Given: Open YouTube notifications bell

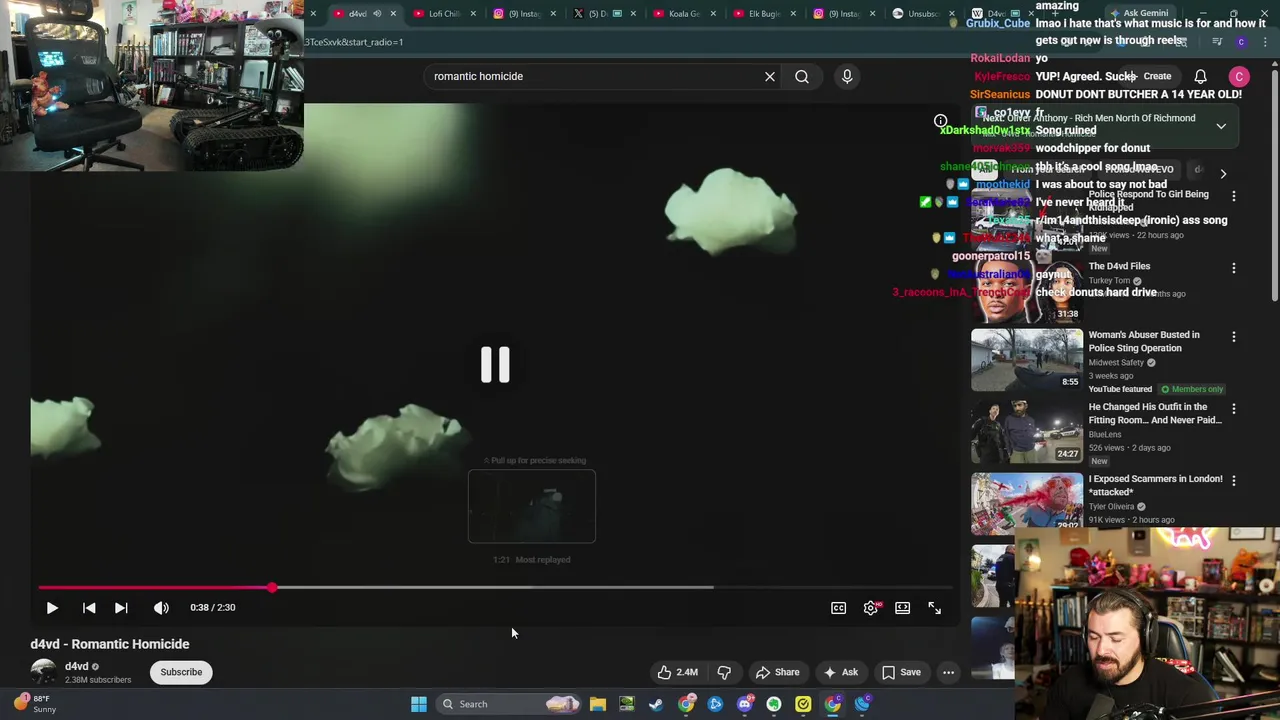Looking at the screenshot, I should pos(1200,76).
